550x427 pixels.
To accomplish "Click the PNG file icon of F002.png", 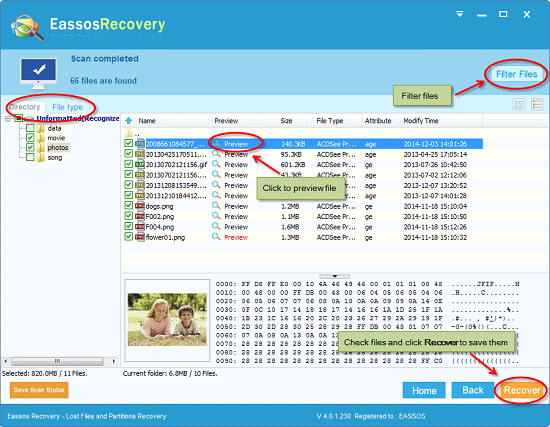I will pyautogui.click(x=140, y=216).
